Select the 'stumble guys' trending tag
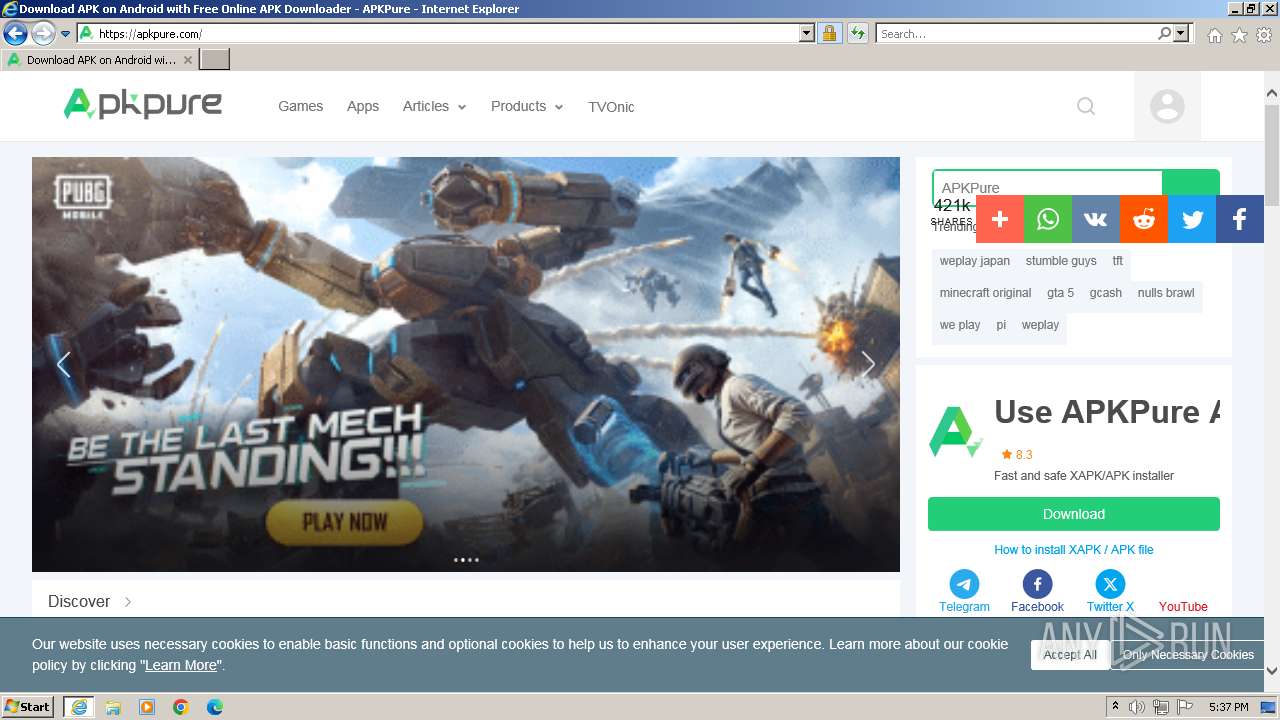Image resolution: width=1280 pixels, height=720 pixels. pyautogui.click(x=1061, y=261)
